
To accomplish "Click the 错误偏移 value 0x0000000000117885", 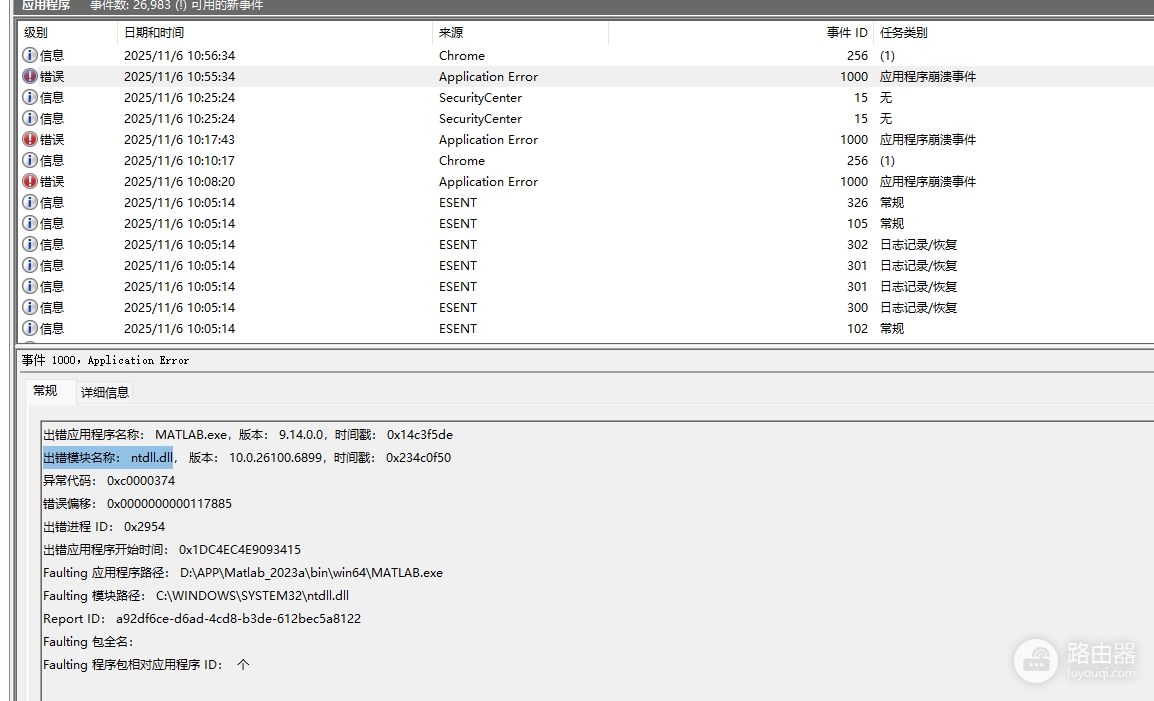I will (169, 504).
